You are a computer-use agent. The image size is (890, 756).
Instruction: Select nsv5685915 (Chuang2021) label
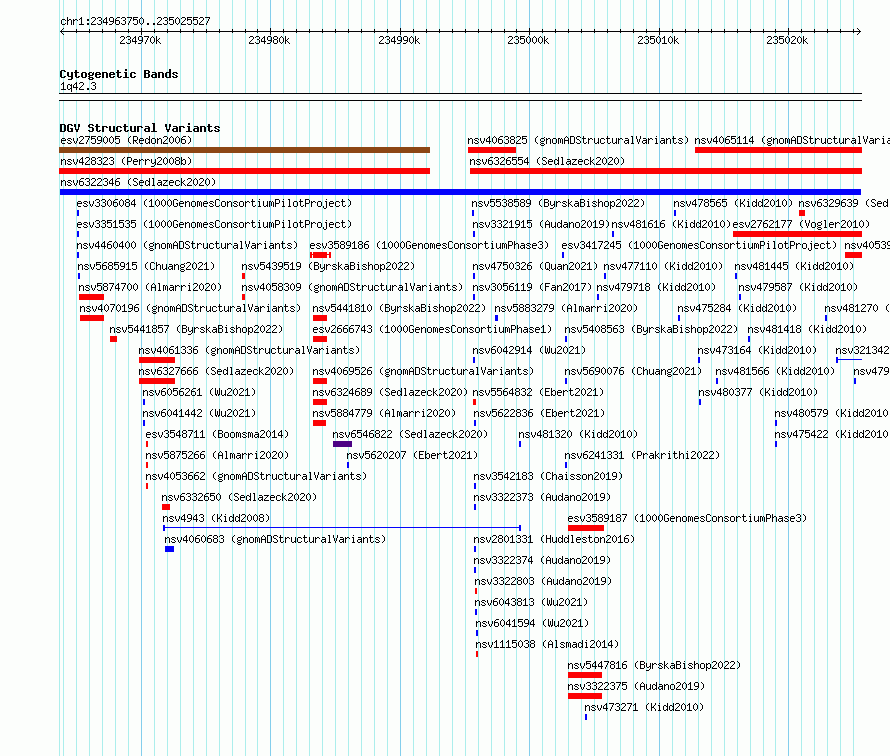click(146, 266)
